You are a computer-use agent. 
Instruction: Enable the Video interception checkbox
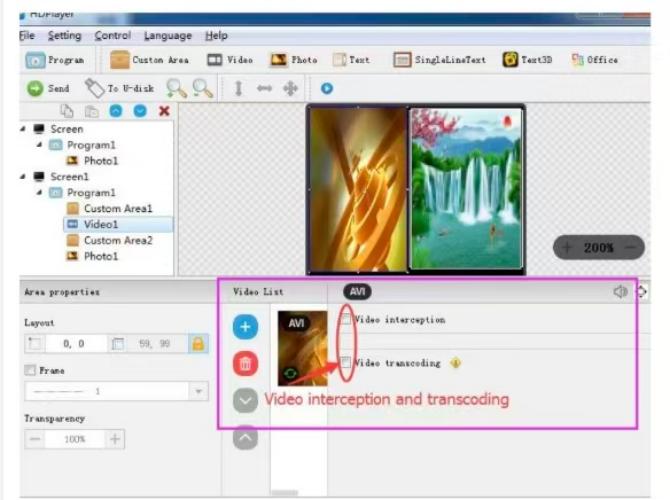346,320
